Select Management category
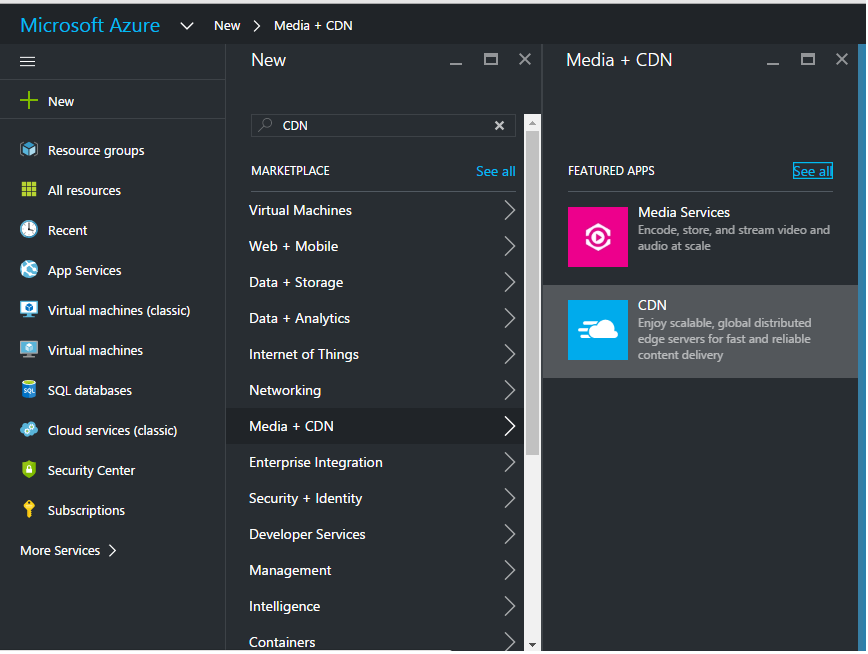The image size is (868, 654). click(x=375, y=570)
